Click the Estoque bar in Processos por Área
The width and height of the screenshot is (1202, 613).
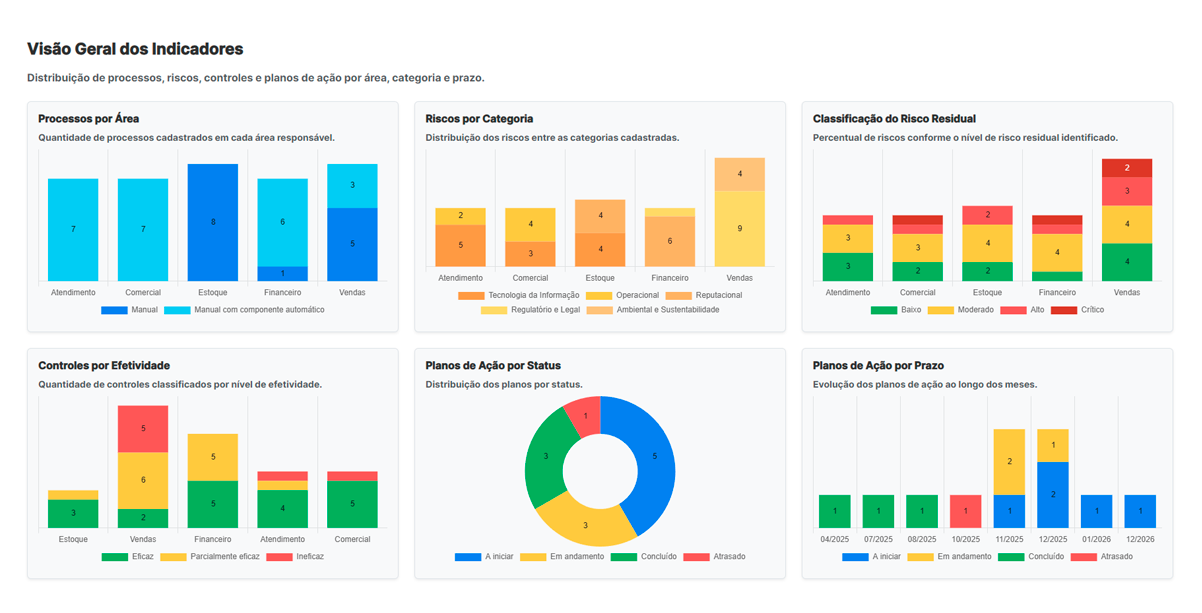click(x=213, y=222)
